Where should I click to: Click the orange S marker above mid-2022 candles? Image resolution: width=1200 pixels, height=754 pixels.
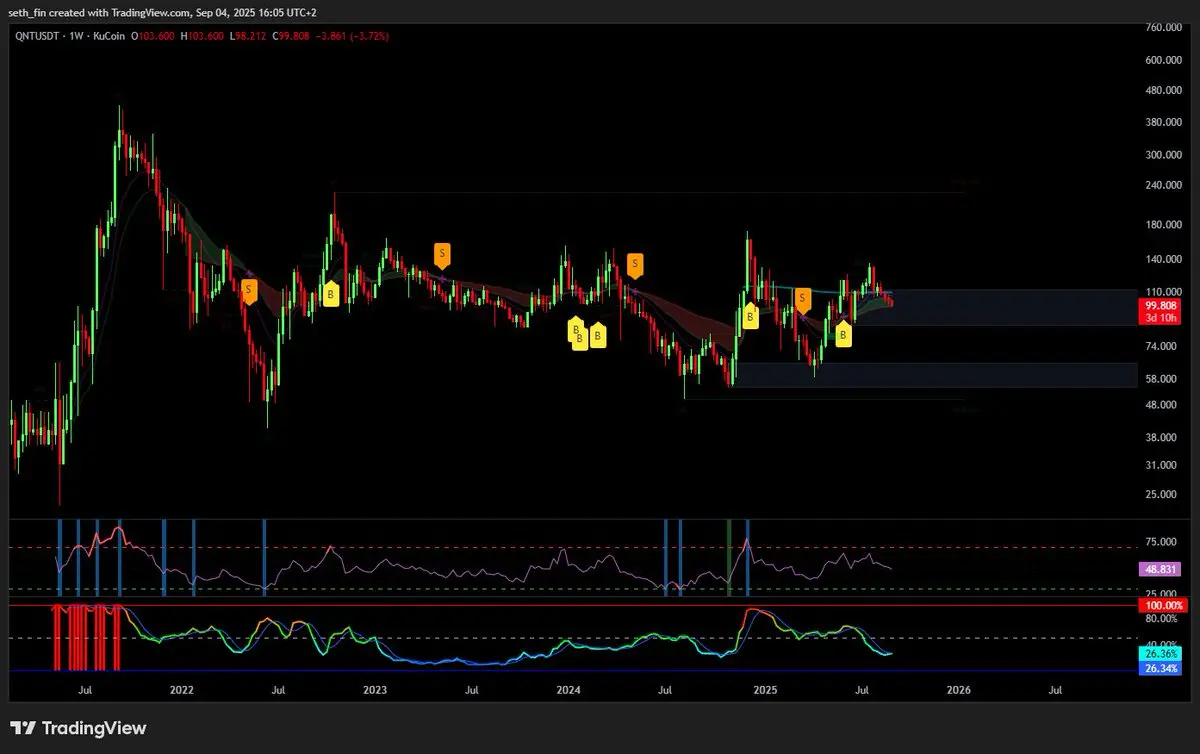(250, 291)
